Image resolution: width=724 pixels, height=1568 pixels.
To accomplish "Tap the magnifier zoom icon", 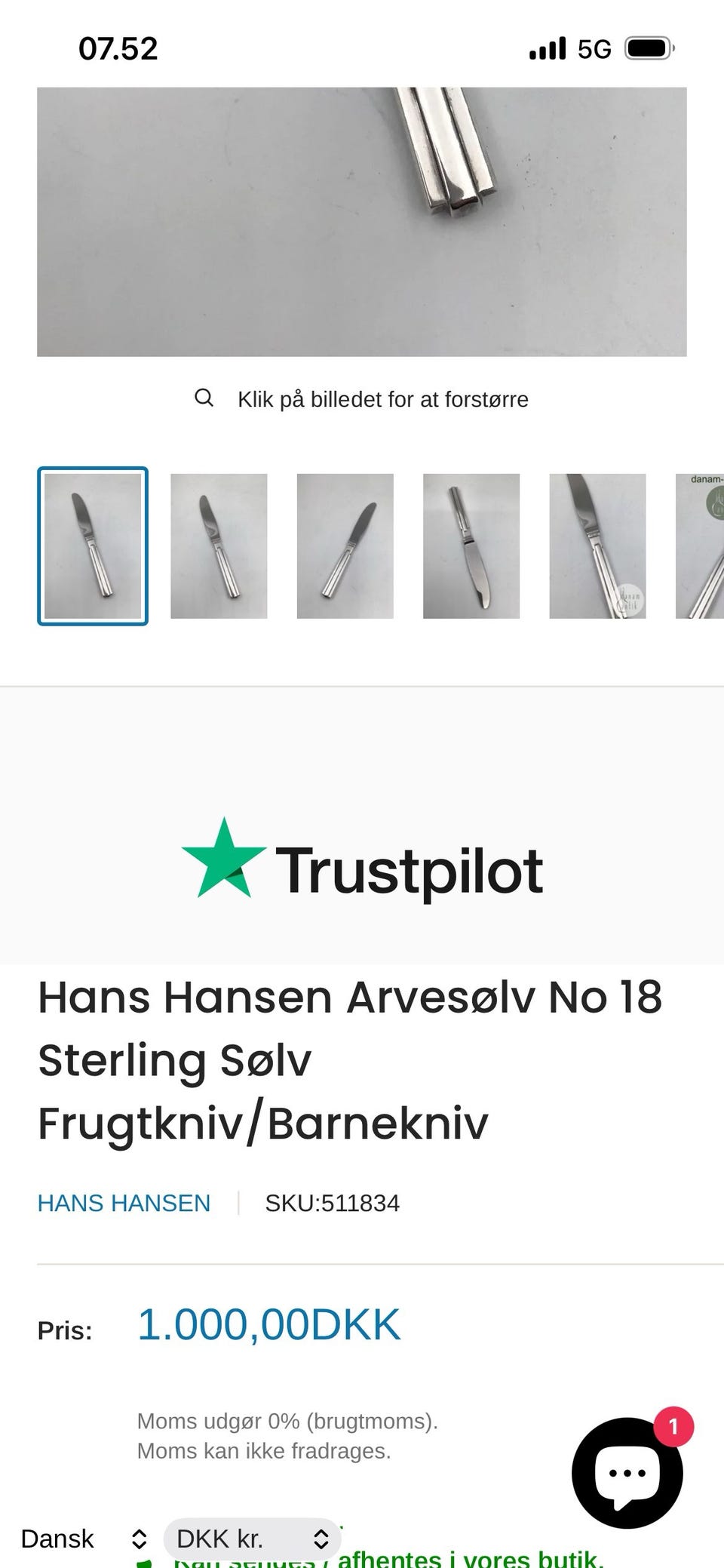I will (x=204, y=398).
